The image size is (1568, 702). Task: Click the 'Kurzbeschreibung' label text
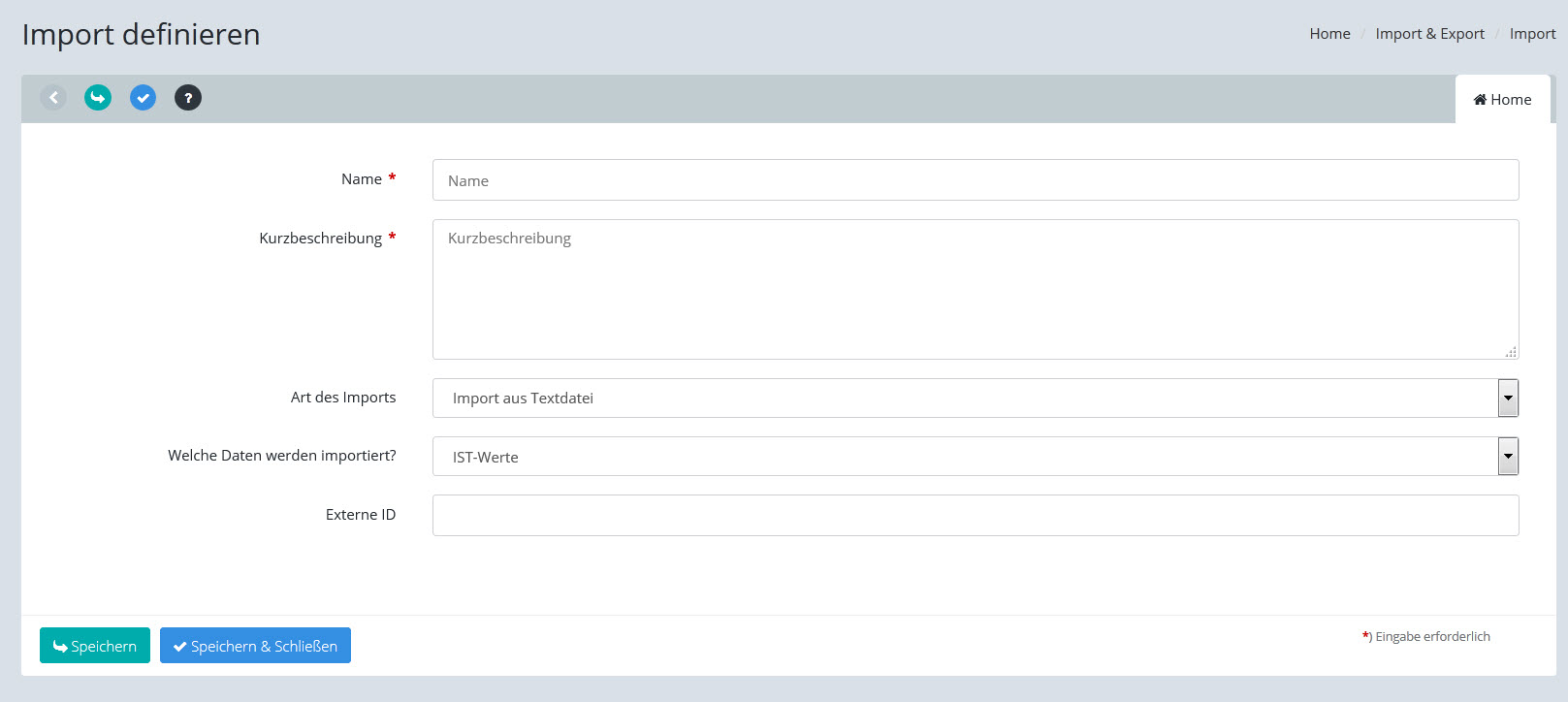[x=320, y=239]
